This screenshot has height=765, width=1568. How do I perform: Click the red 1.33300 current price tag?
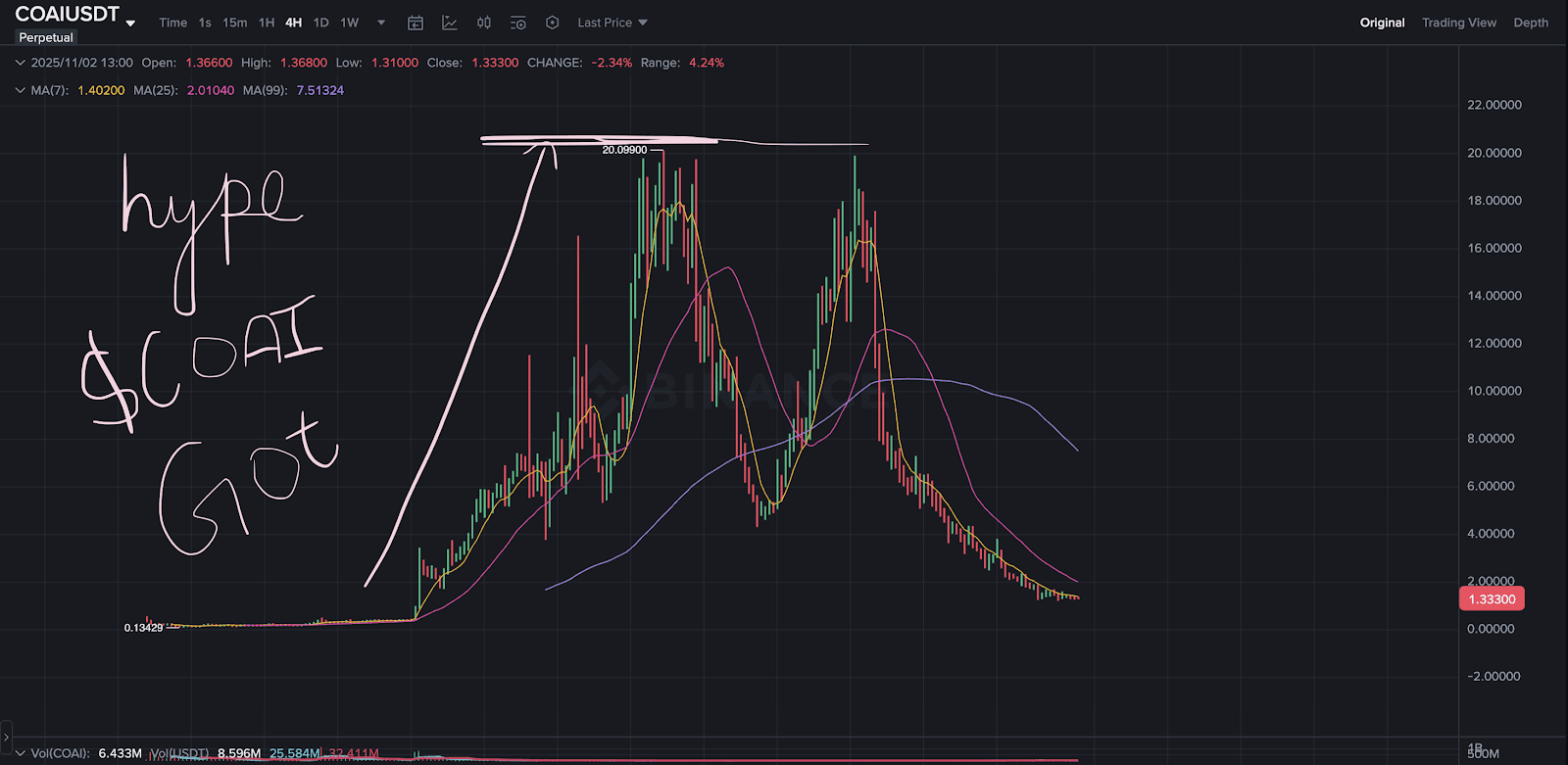pyautogui.click(x=1492, y=599)
